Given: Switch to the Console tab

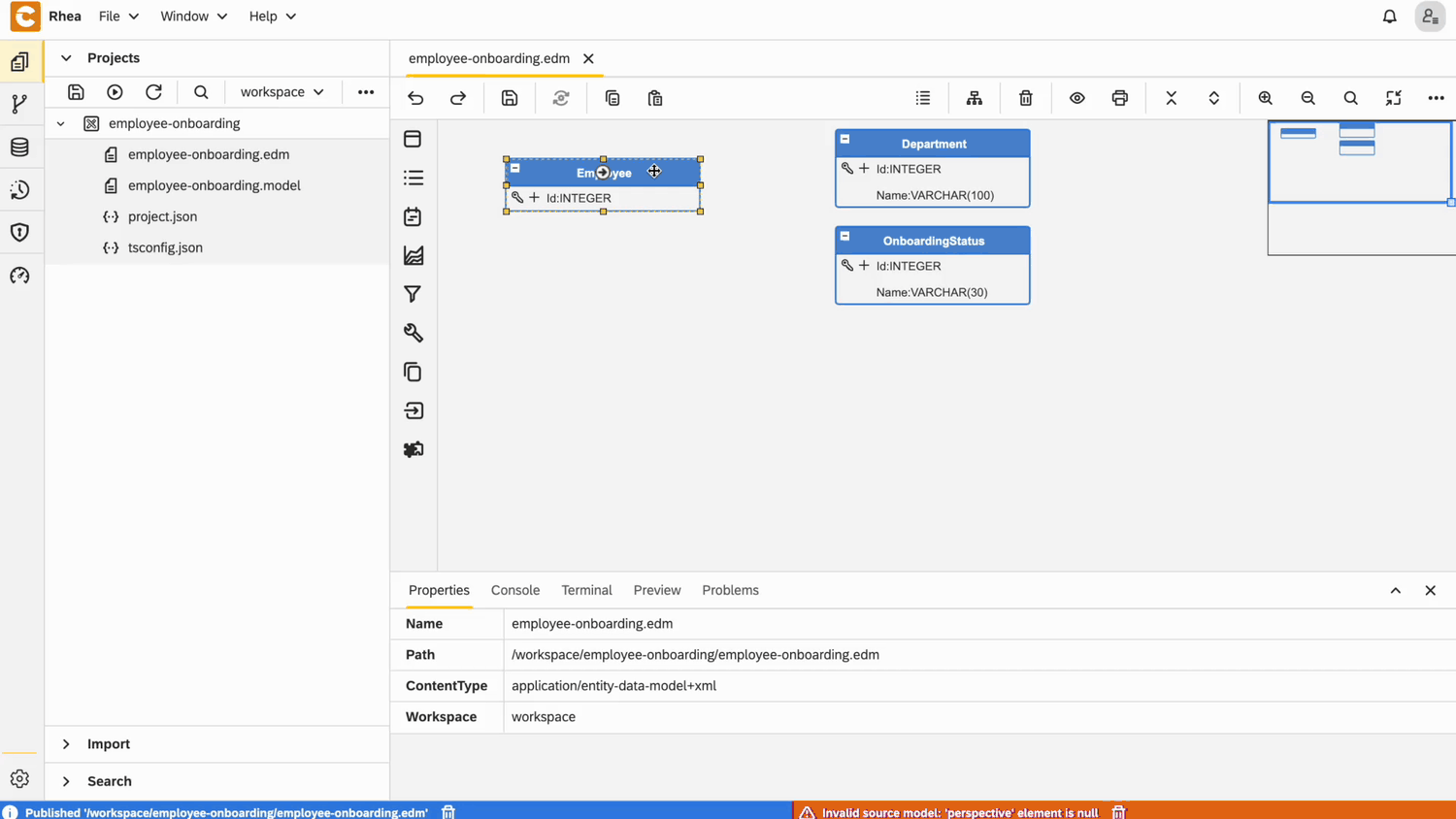Looking at the screenshot, I should pyautogui.click(x=514, y=590).
